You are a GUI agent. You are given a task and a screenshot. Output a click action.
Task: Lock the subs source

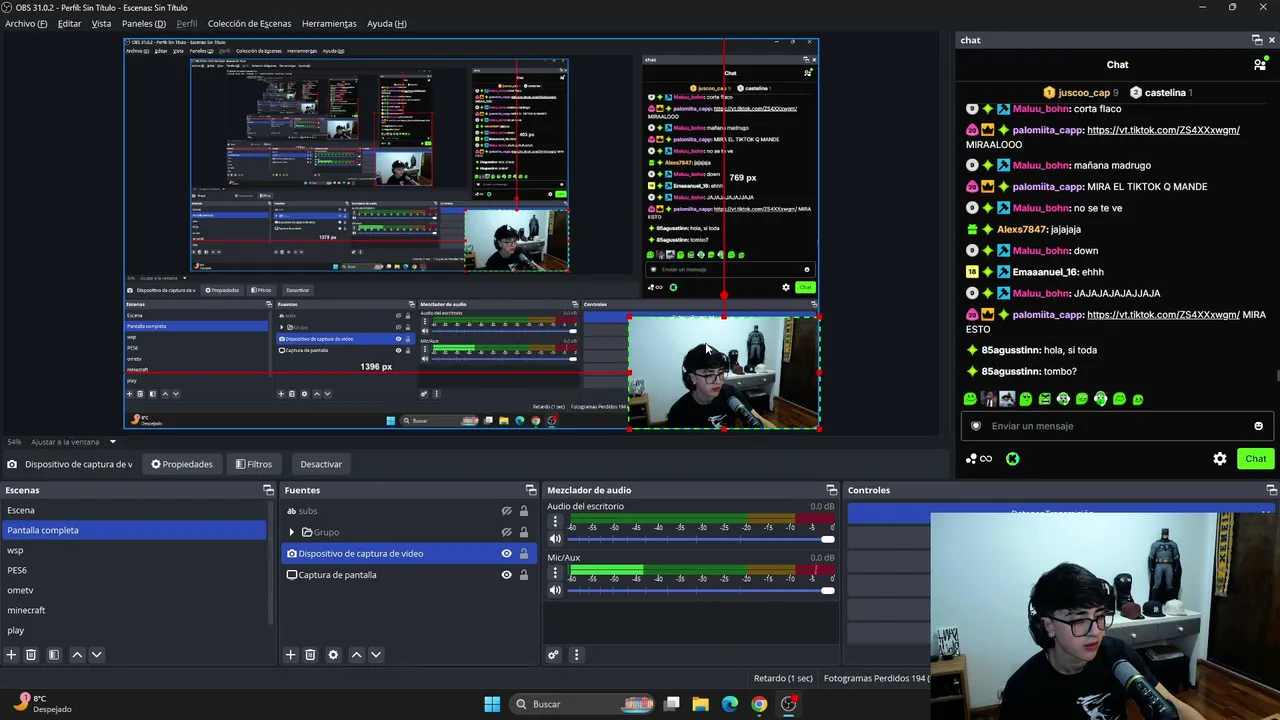point(523,511)
